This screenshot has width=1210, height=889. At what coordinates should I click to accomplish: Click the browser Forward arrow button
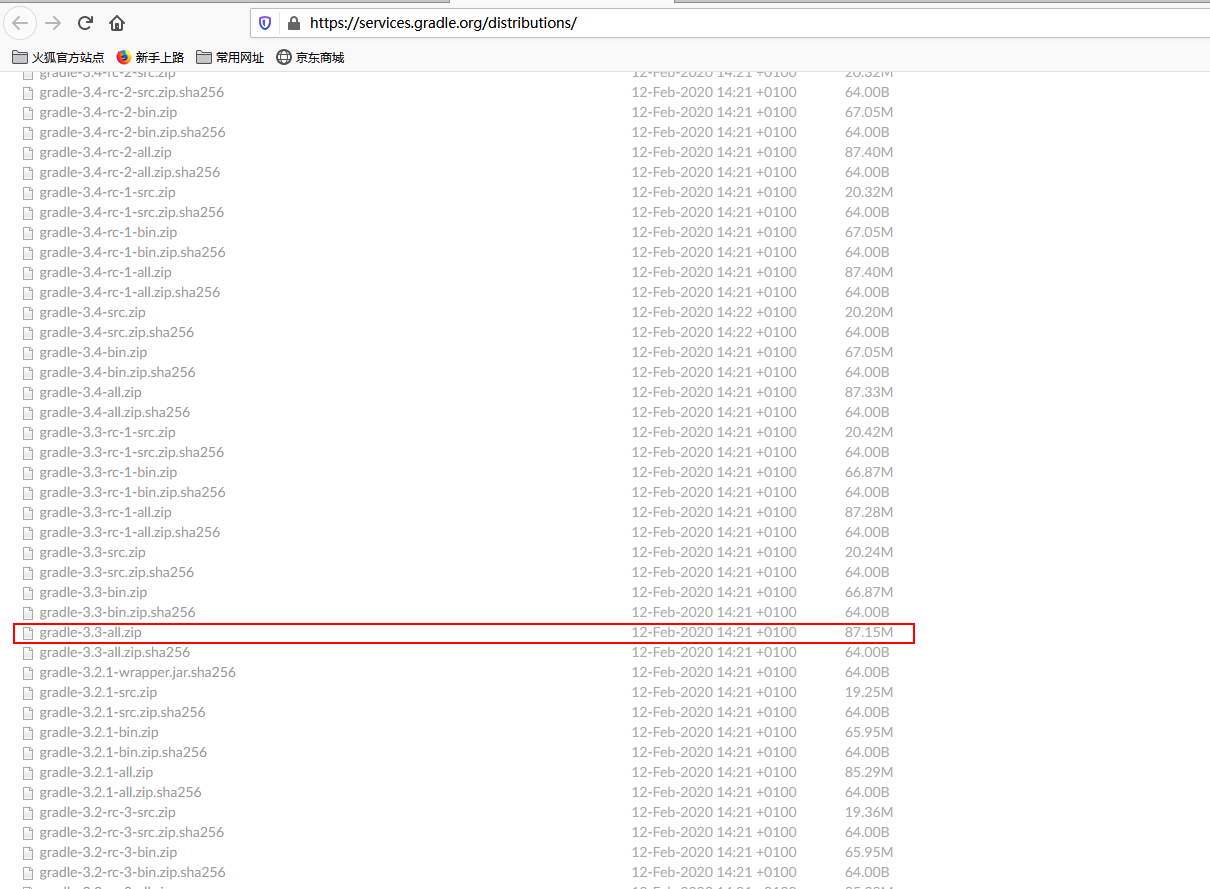point(53,22)
